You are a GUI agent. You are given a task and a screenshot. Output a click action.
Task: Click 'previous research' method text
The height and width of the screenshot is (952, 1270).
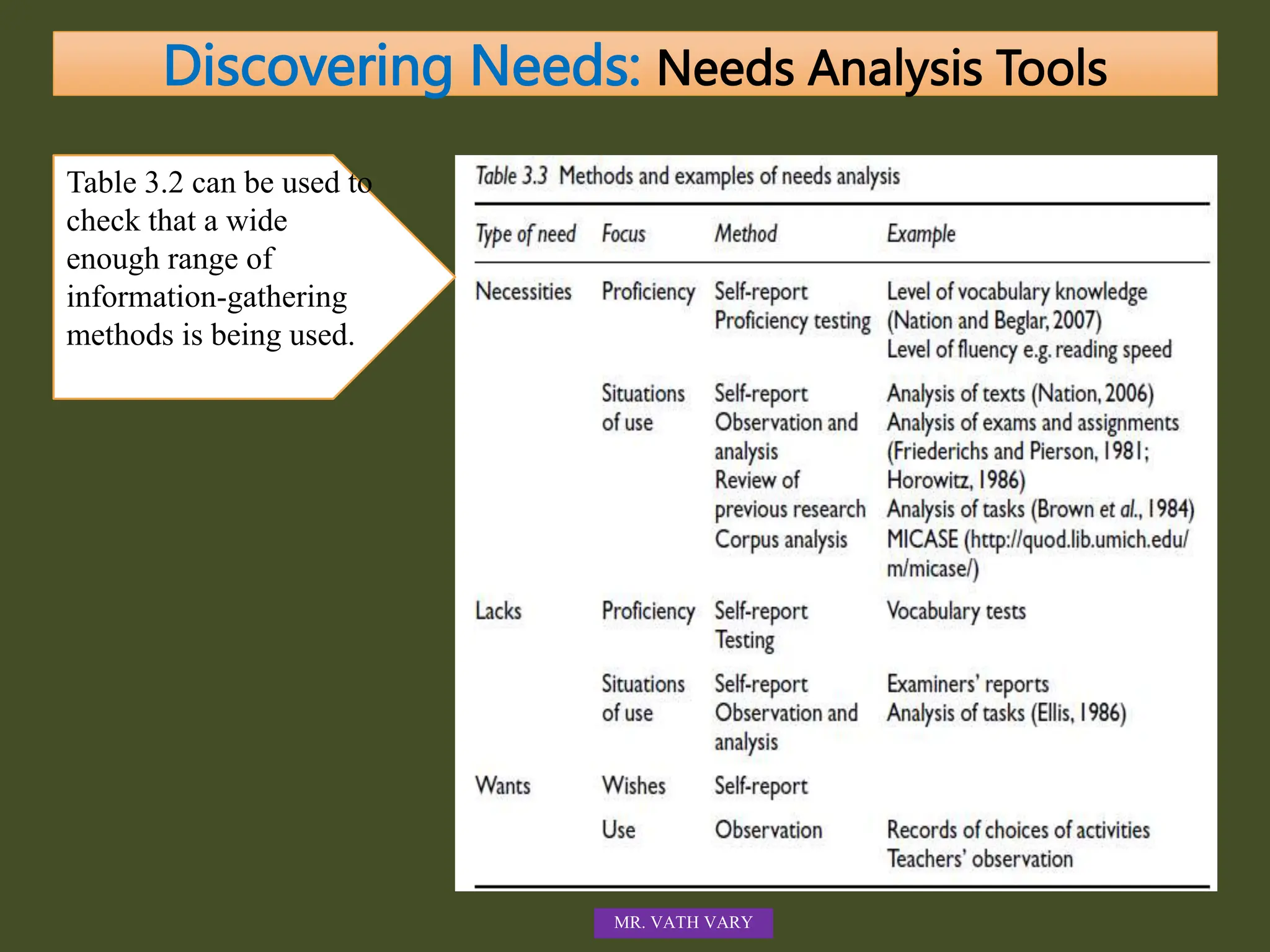click(790, 510)
